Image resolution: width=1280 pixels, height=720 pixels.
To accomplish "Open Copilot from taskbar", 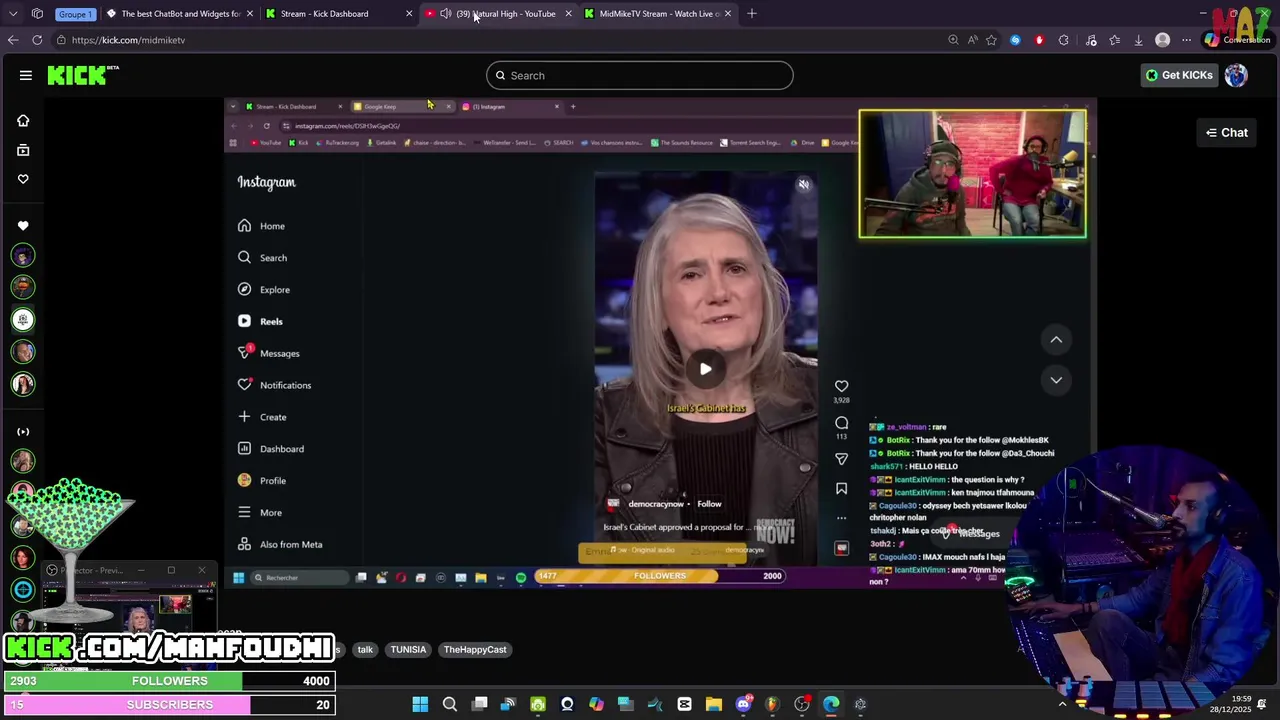I will coord(596,704).
